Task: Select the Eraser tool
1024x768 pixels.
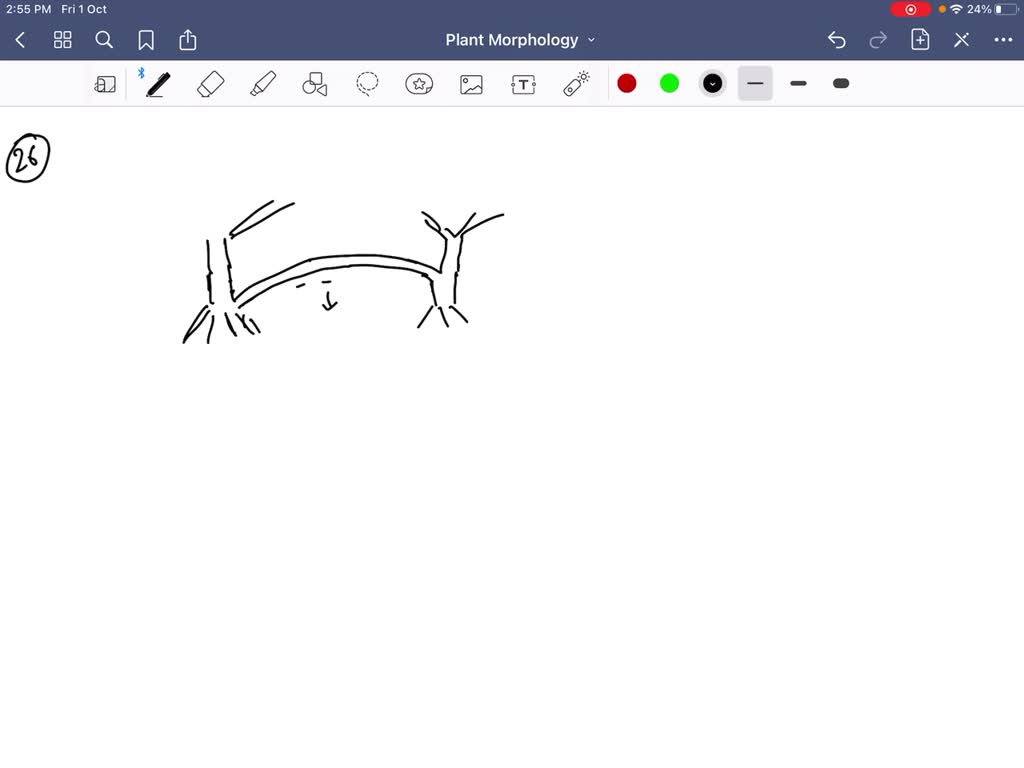Action: pyautogui.click(x=211, y=84)
